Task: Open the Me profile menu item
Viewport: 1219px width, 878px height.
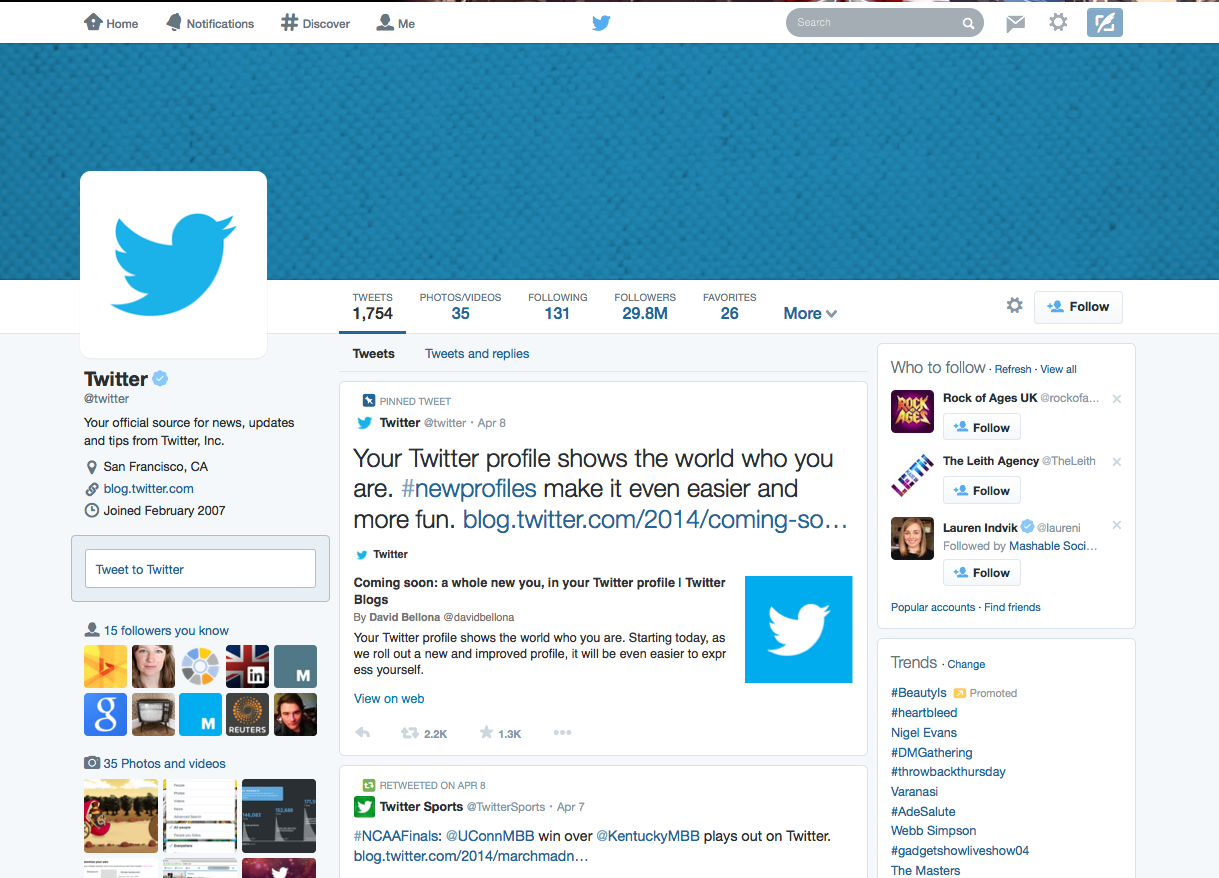Action: (396, 22)
